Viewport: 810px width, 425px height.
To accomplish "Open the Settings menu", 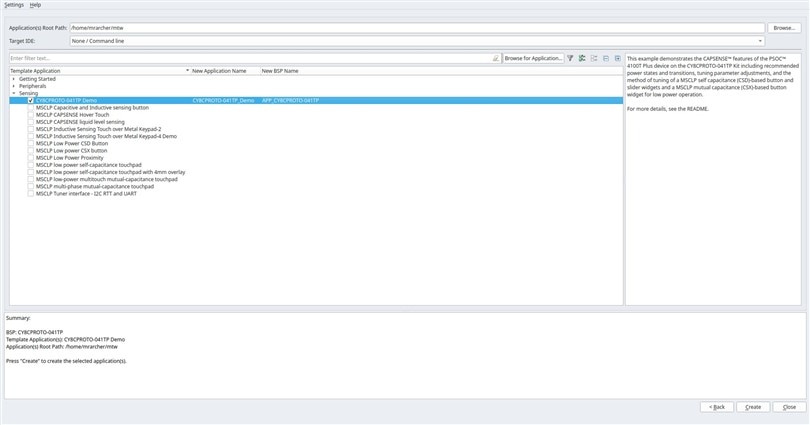I will click(14, 5).
